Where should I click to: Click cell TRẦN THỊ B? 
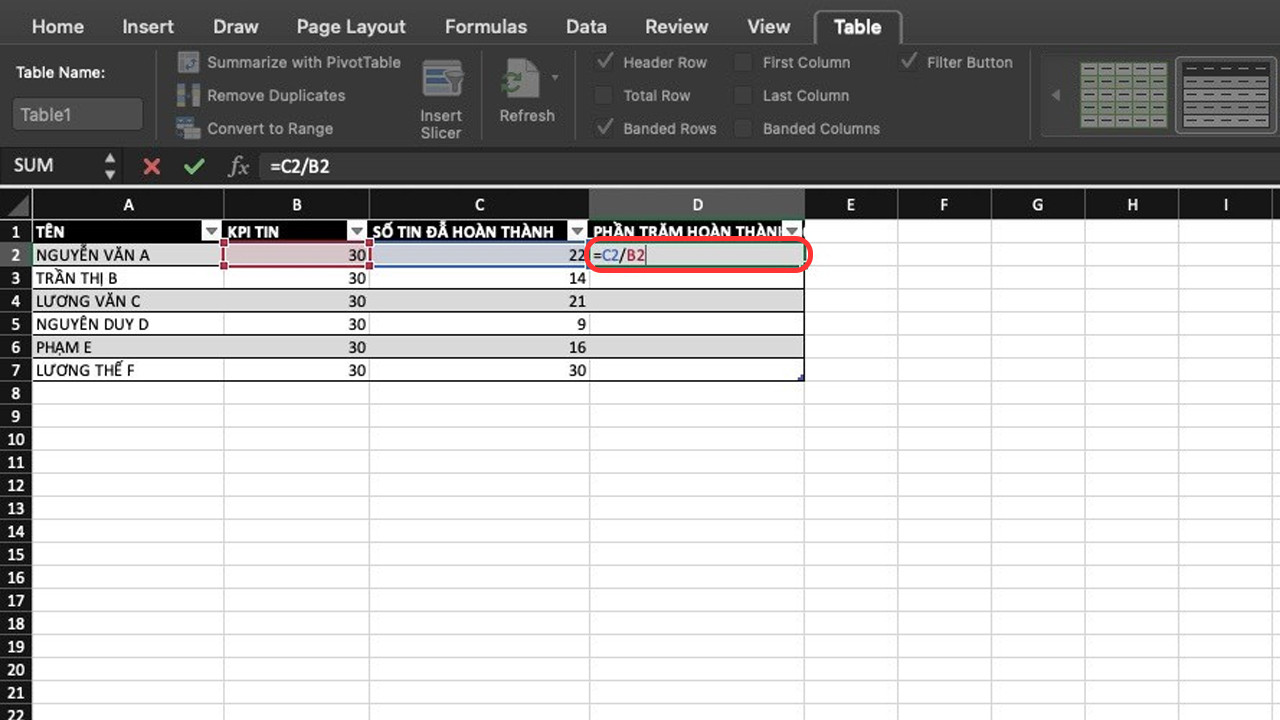pos(128,277)
